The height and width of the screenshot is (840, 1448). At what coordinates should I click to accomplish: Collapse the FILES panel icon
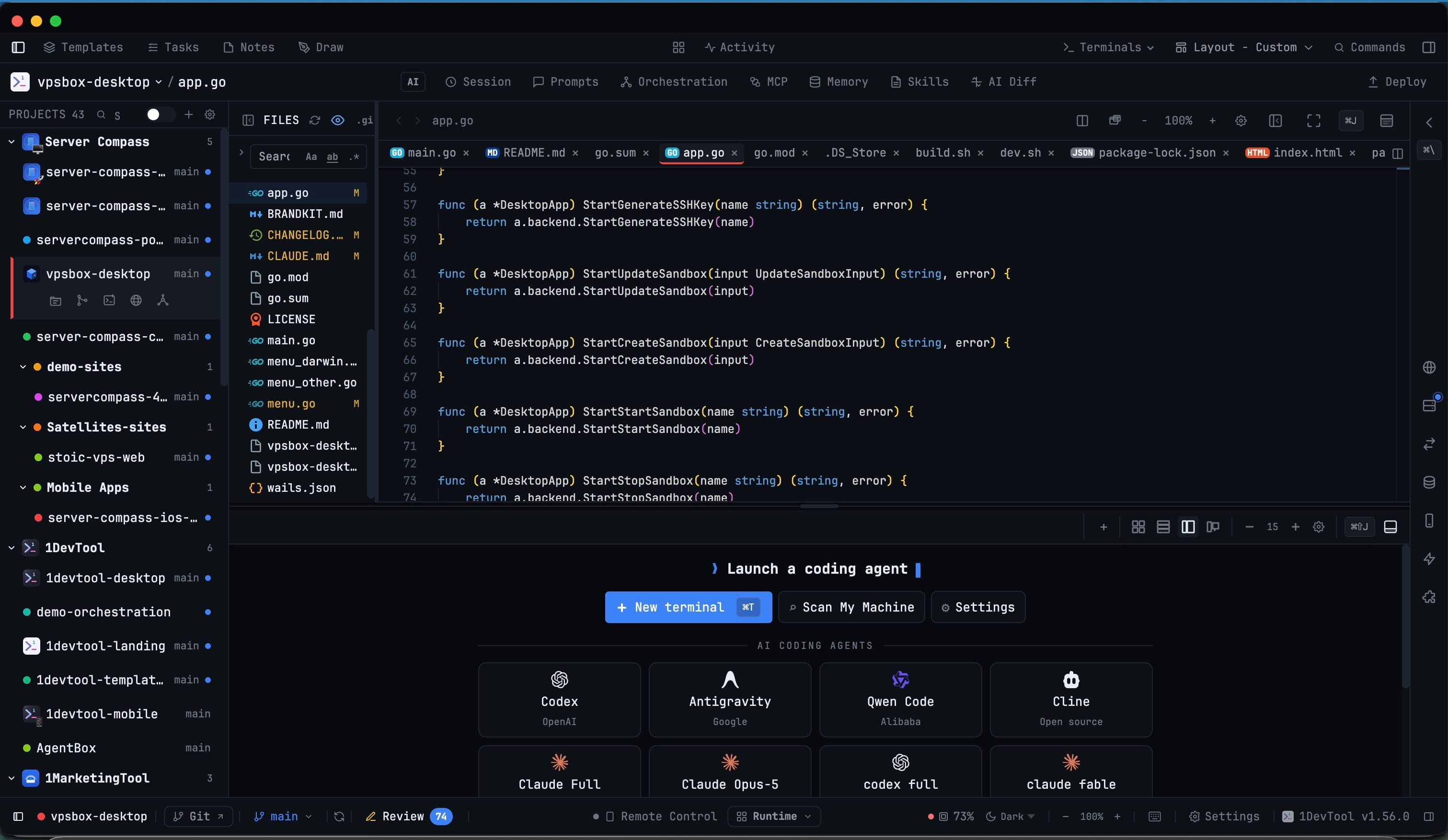[248, 120]
